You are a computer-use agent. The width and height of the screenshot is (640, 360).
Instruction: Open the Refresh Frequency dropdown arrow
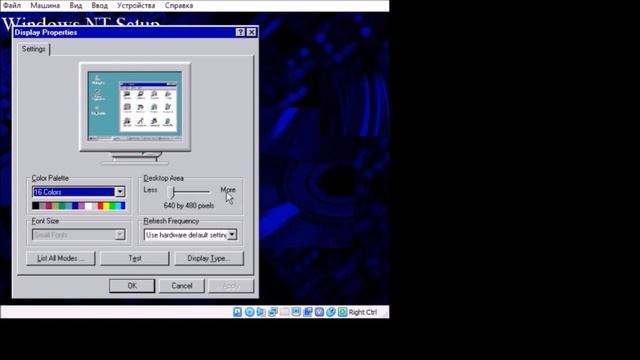tap(232, 235)
